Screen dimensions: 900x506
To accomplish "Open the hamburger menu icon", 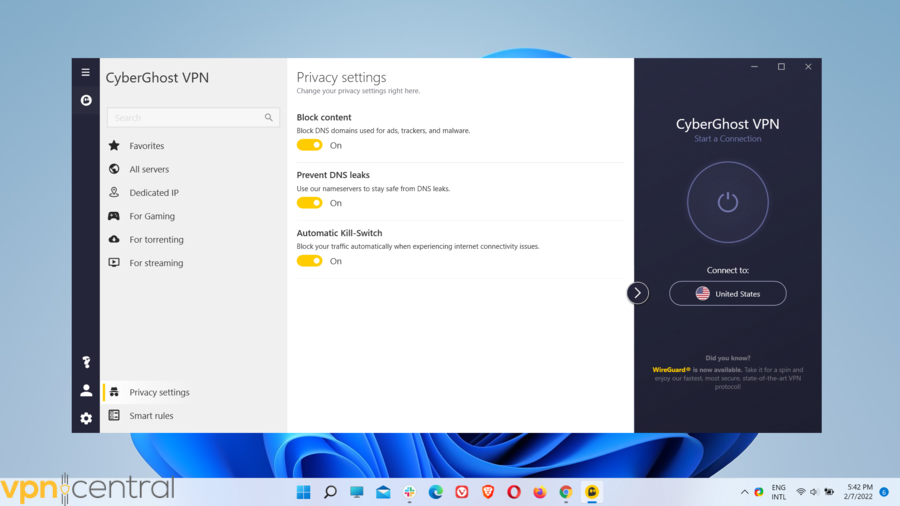I will 85,72.
